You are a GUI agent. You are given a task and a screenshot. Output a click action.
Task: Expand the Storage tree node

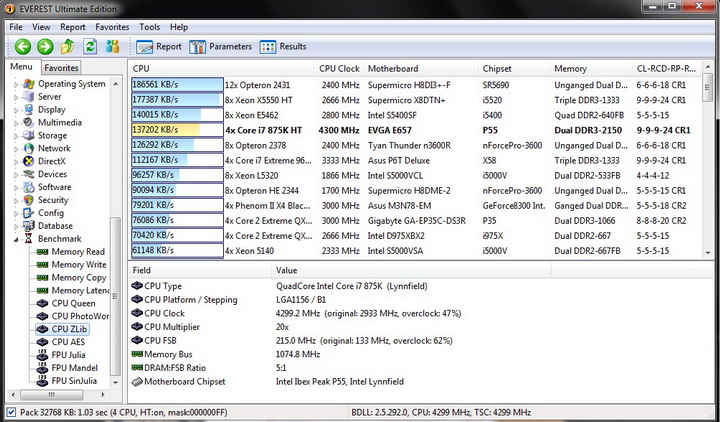coord(16,135)
